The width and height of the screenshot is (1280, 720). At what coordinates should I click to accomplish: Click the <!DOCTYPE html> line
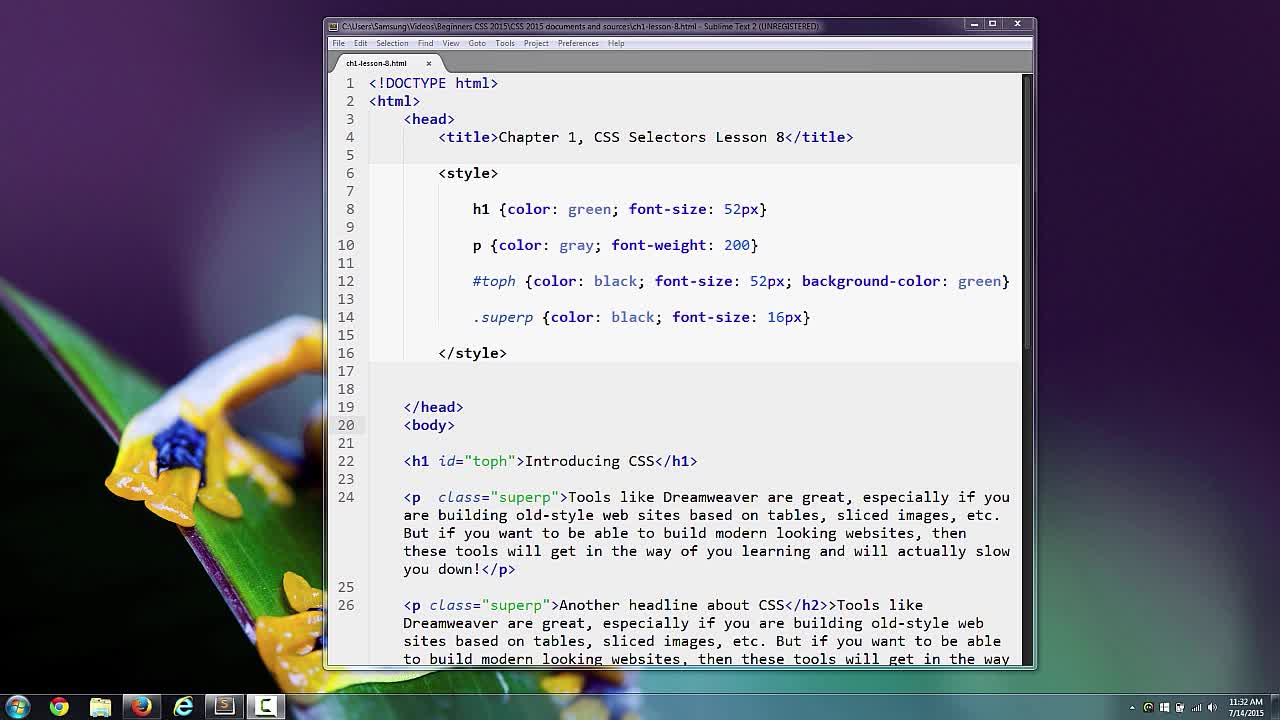point(433,83)
